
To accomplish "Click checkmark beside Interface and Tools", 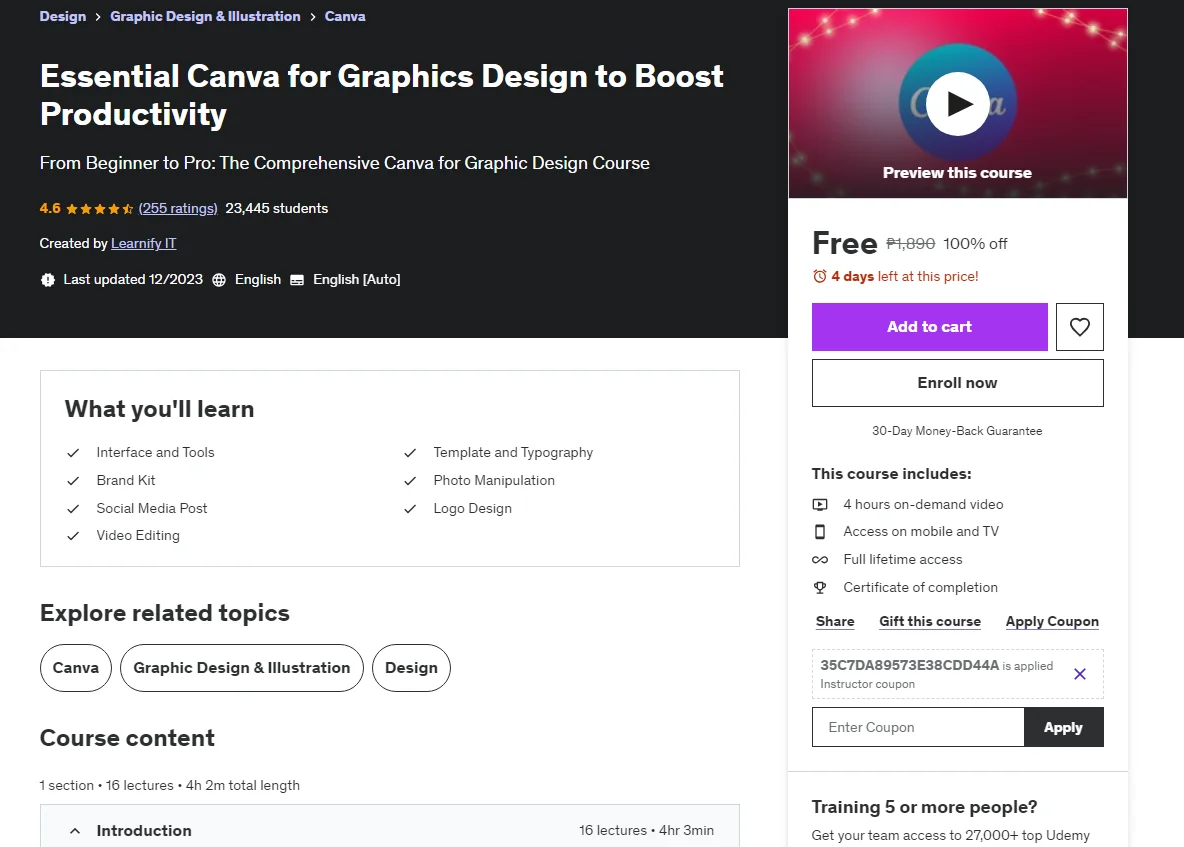I will point(73,453).
